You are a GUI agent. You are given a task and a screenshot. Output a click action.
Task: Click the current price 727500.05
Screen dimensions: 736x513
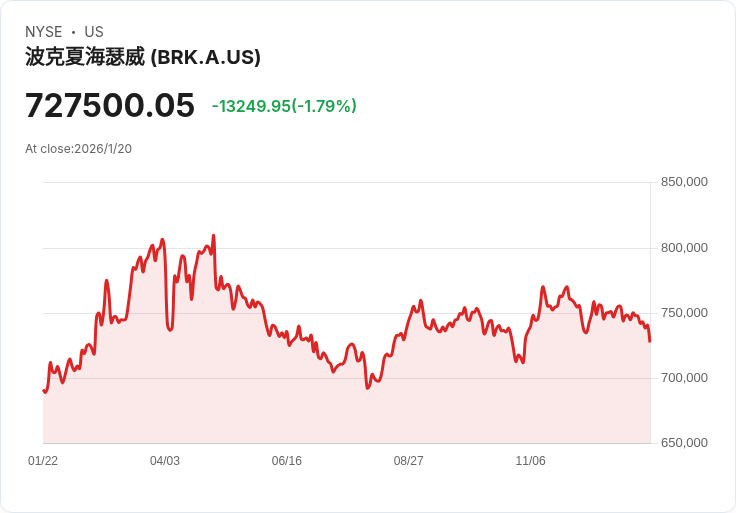(x=110, y=105)
